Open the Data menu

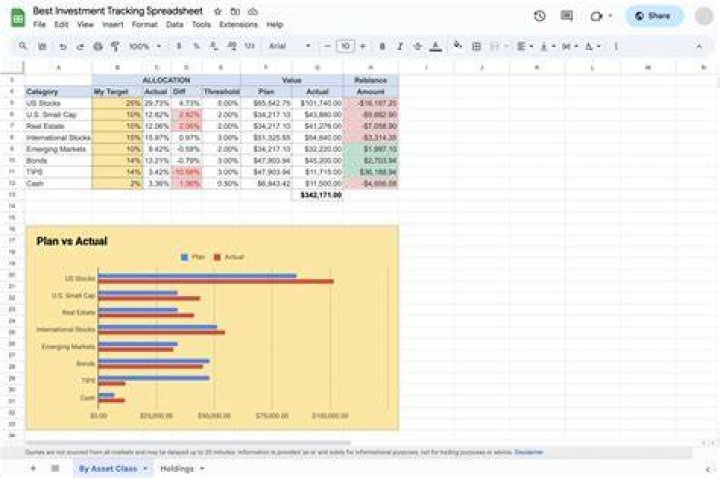[x=174, y=24]
